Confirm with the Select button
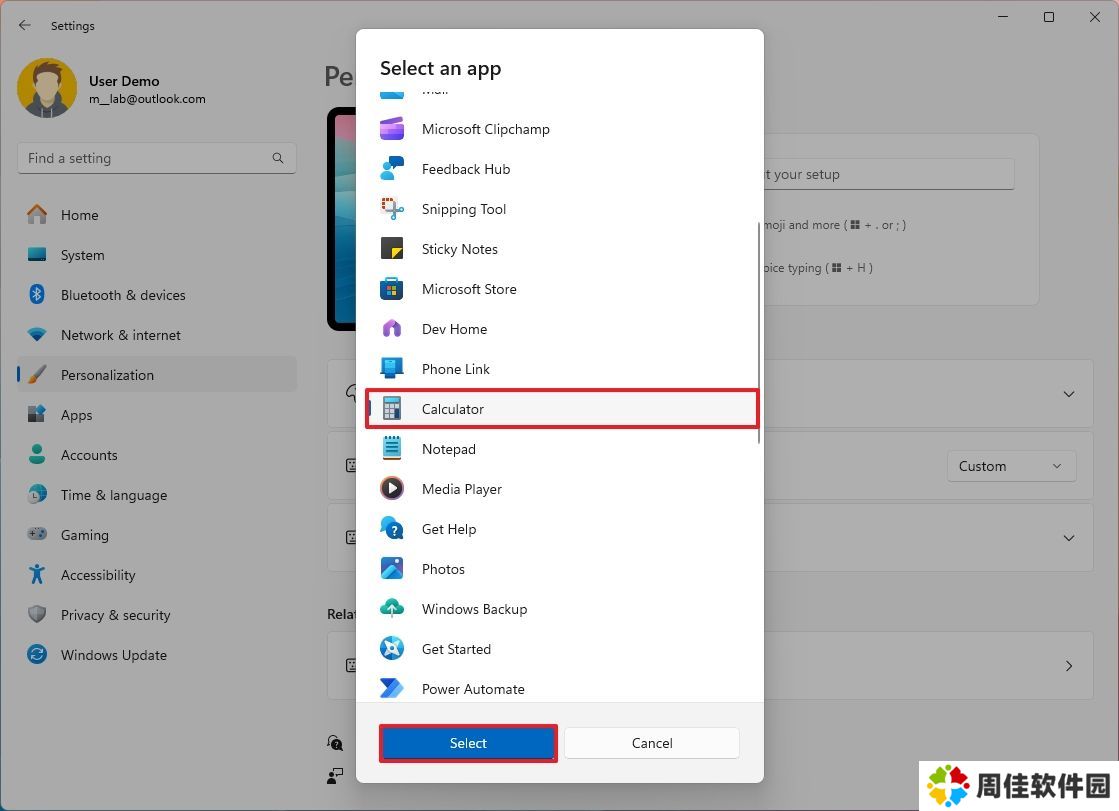Screen dimensions: 1119x811 468,743
